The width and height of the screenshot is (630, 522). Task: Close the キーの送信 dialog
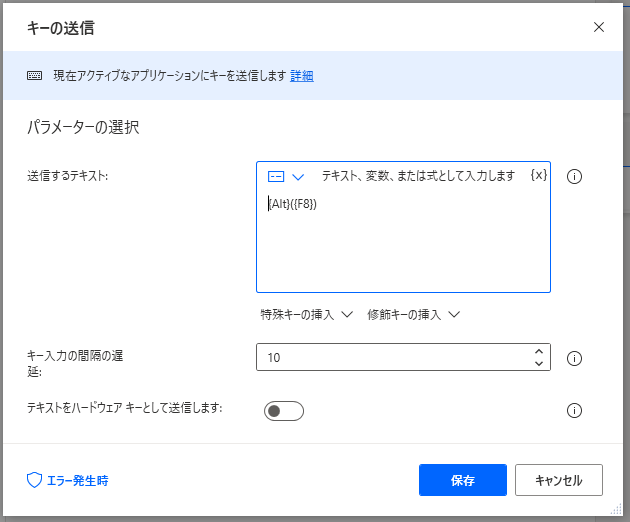599,27
